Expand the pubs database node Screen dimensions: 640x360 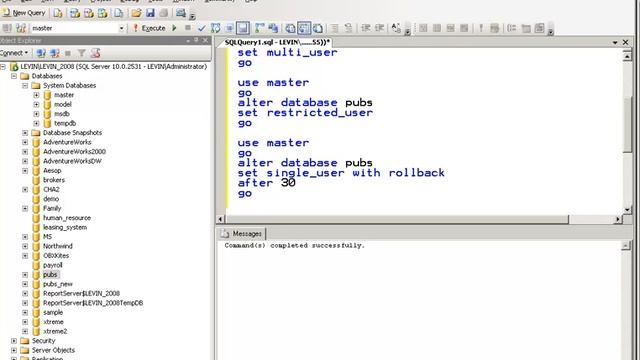(25, 275)
